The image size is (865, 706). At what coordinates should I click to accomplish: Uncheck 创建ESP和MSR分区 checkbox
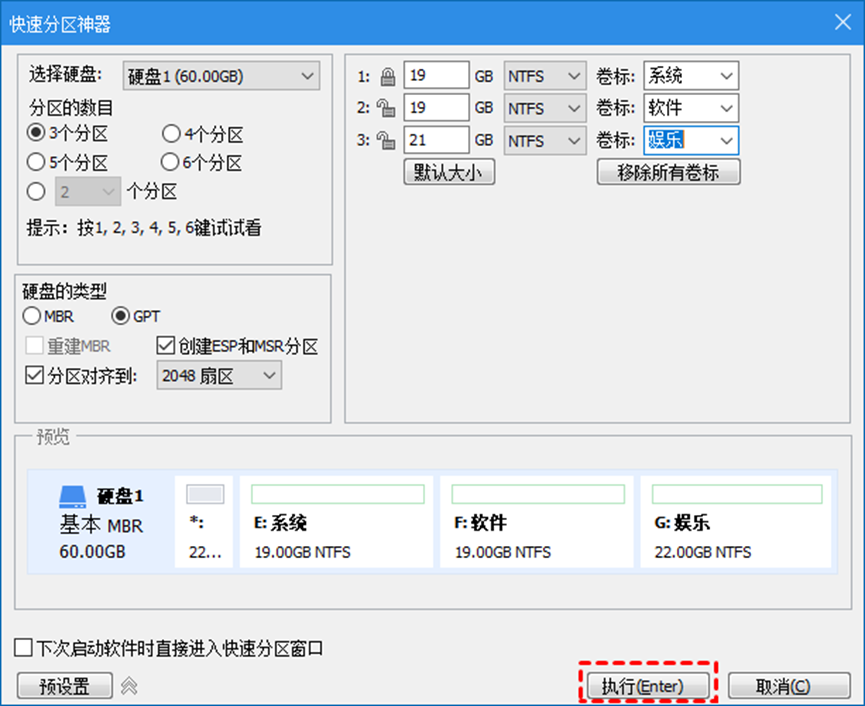tap(166, 347)
